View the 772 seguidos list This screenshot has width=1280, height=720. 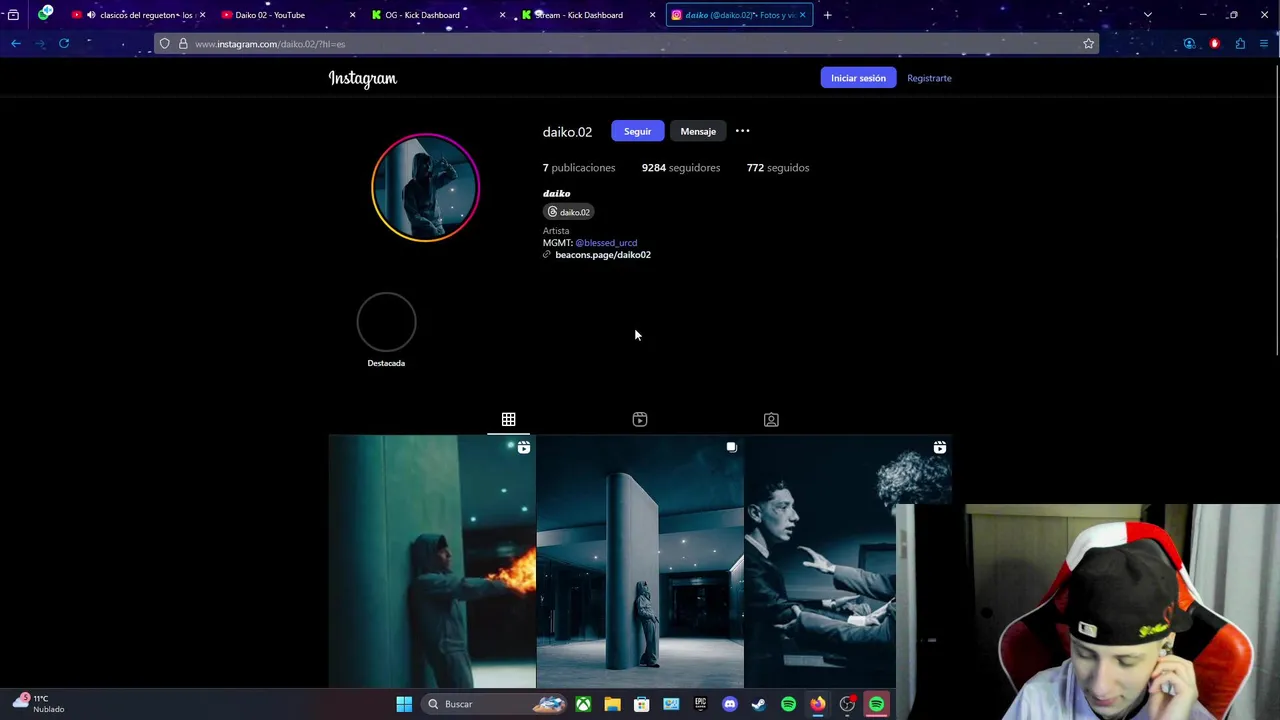coord(778,168)
